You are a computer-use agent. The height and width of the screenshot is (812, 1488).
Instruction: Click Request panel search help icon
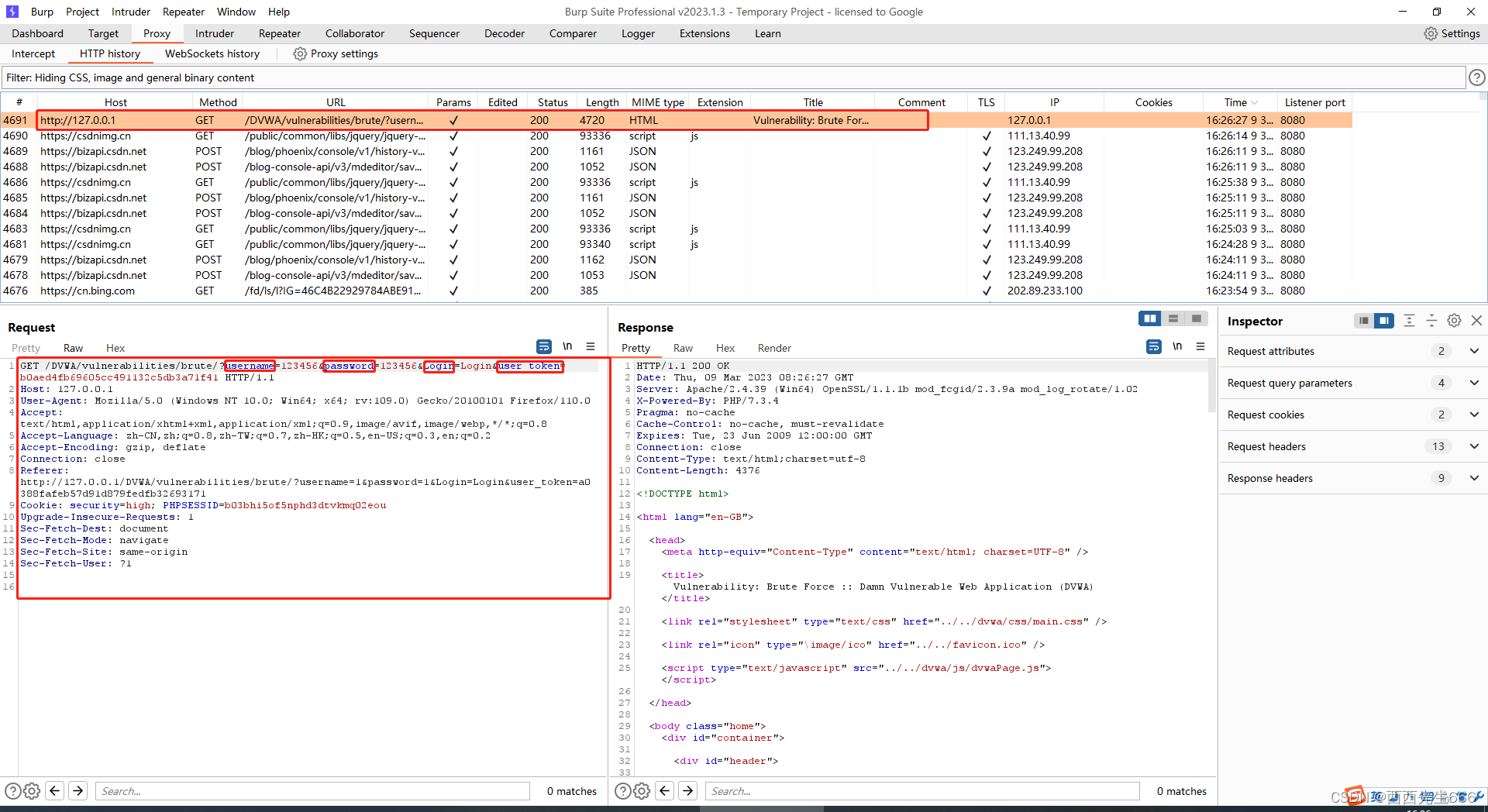pos(13,791)
